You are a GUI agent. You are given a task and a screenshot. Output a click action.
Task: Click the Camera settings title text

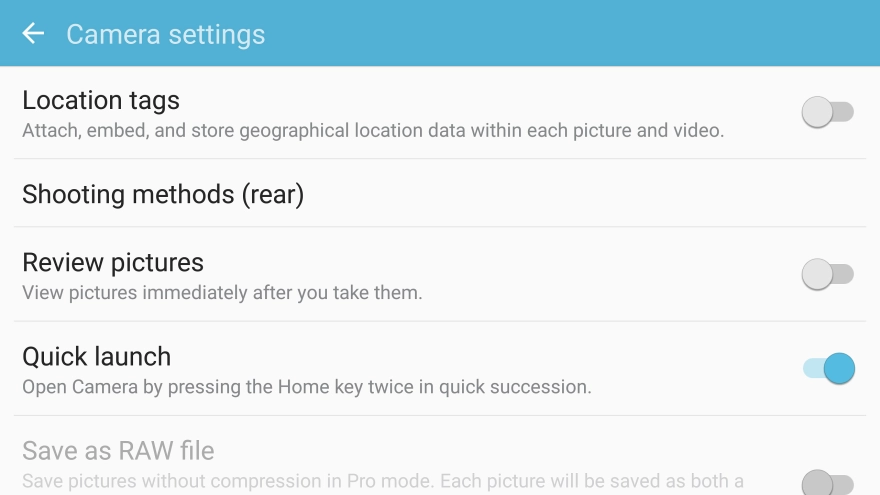166,34
